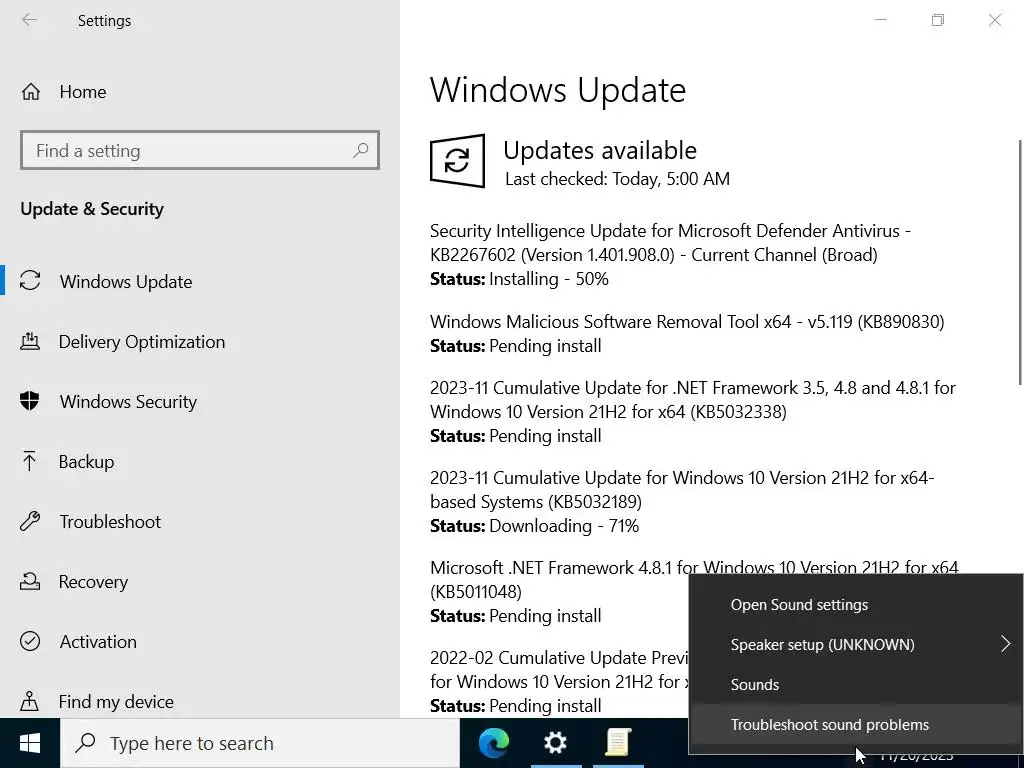
Task: Click the Type here to search box
Action: pos(260,743)
